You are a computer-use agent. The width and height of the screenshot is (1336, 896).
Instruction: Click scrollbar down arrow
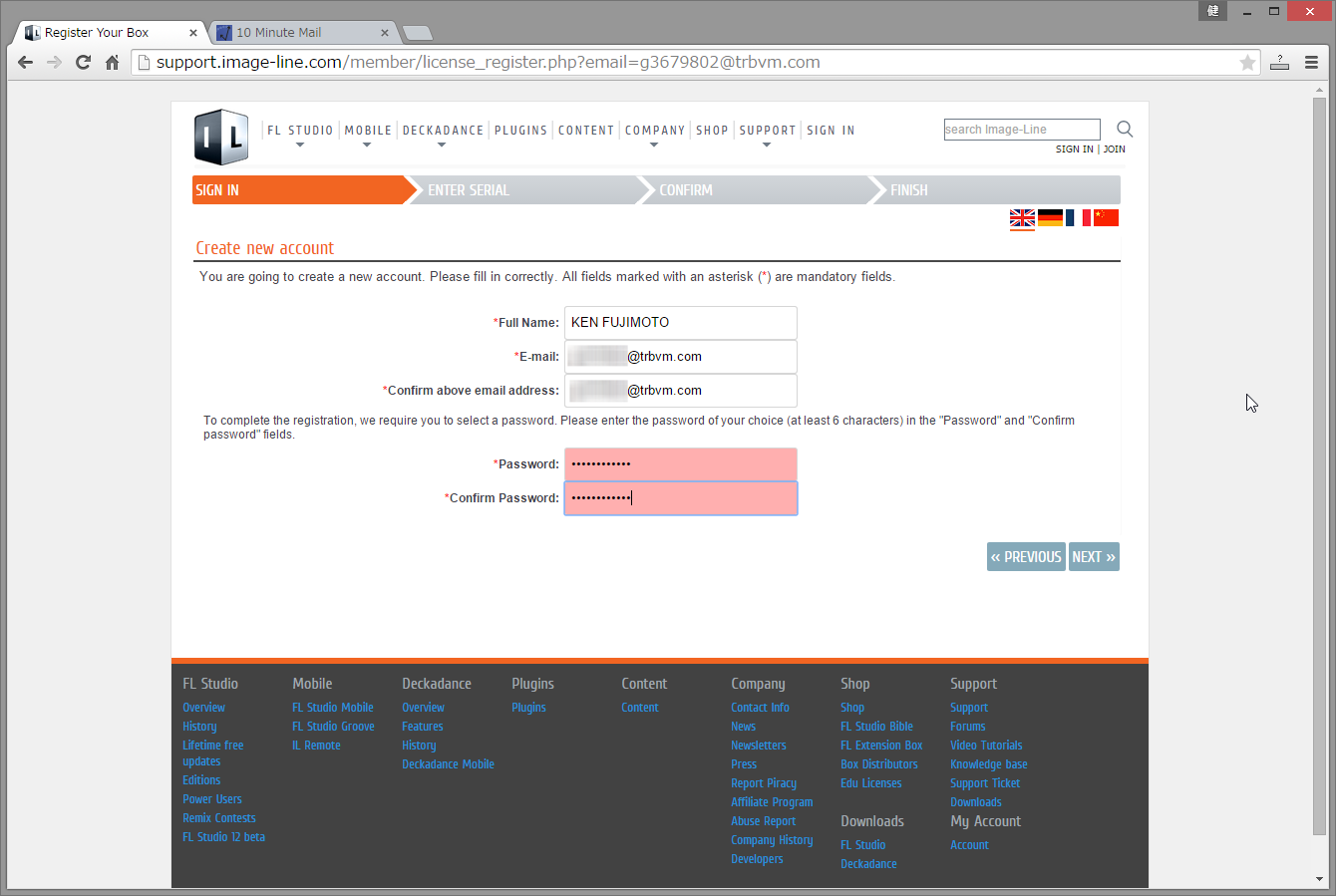coord(1320,879)
